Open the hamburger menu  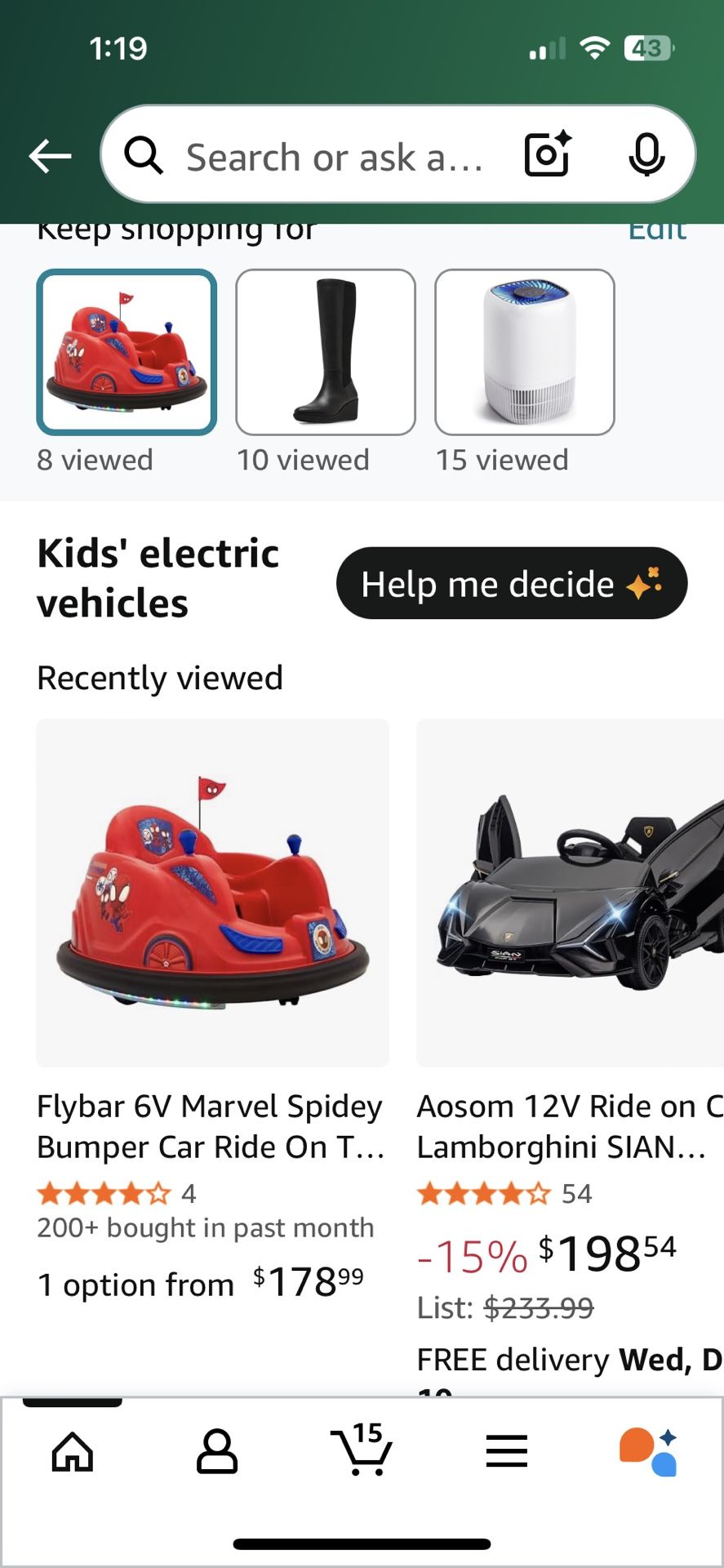coord(506,1452)
